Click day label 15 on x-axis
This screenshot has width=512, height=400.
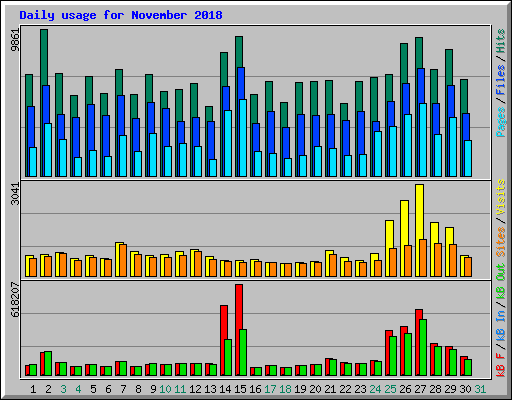(x=240, y=389)
